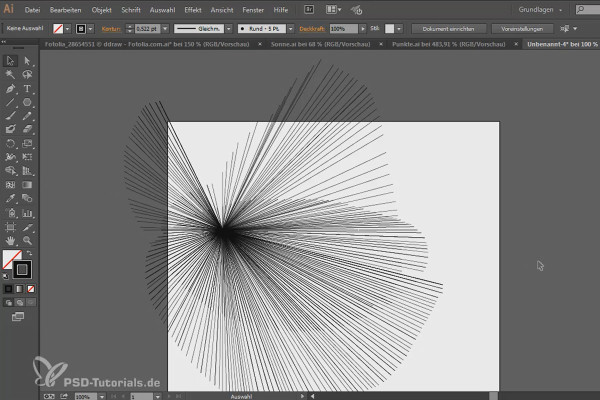Set paint mode to None

pyautogui.click(x=31, y=289)
